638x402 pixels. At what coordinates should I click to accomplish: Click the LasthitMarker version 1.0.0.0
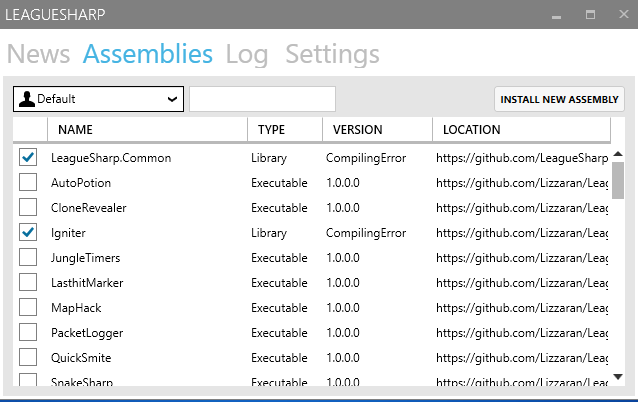point(343,283)
